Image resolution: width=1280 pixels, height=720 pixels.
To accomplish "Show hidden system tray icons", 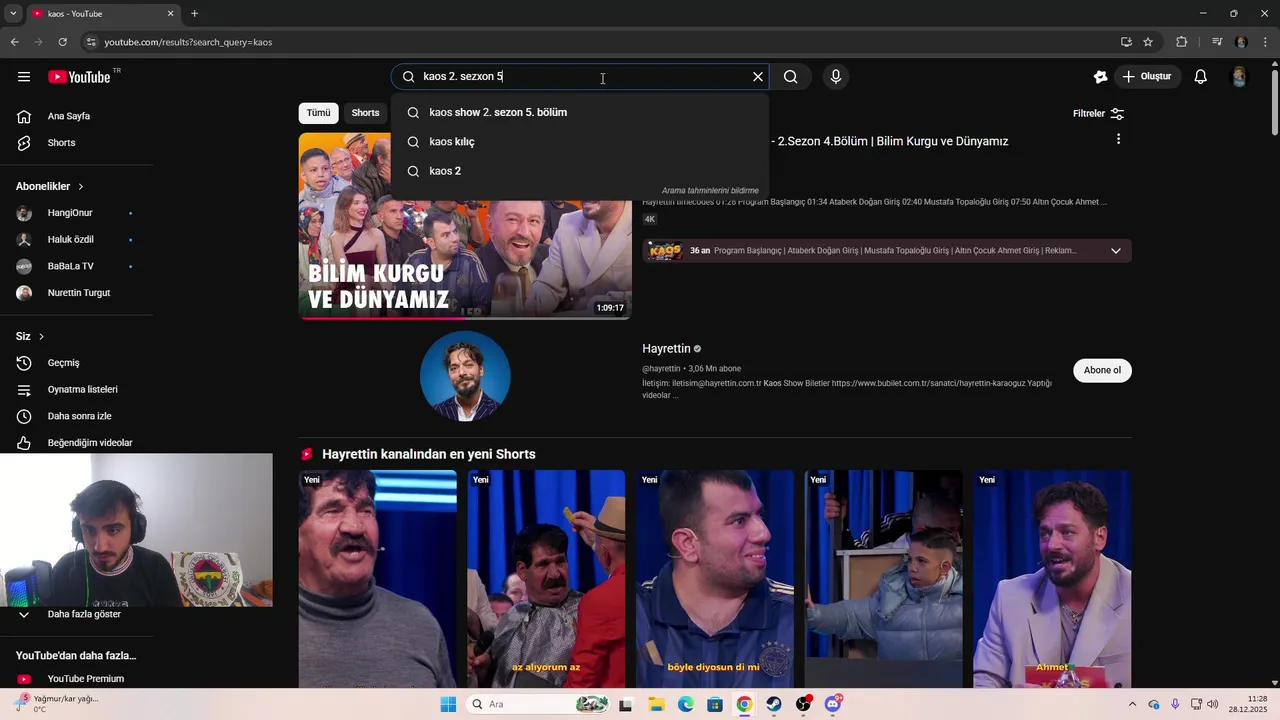I will [1132, 704].
